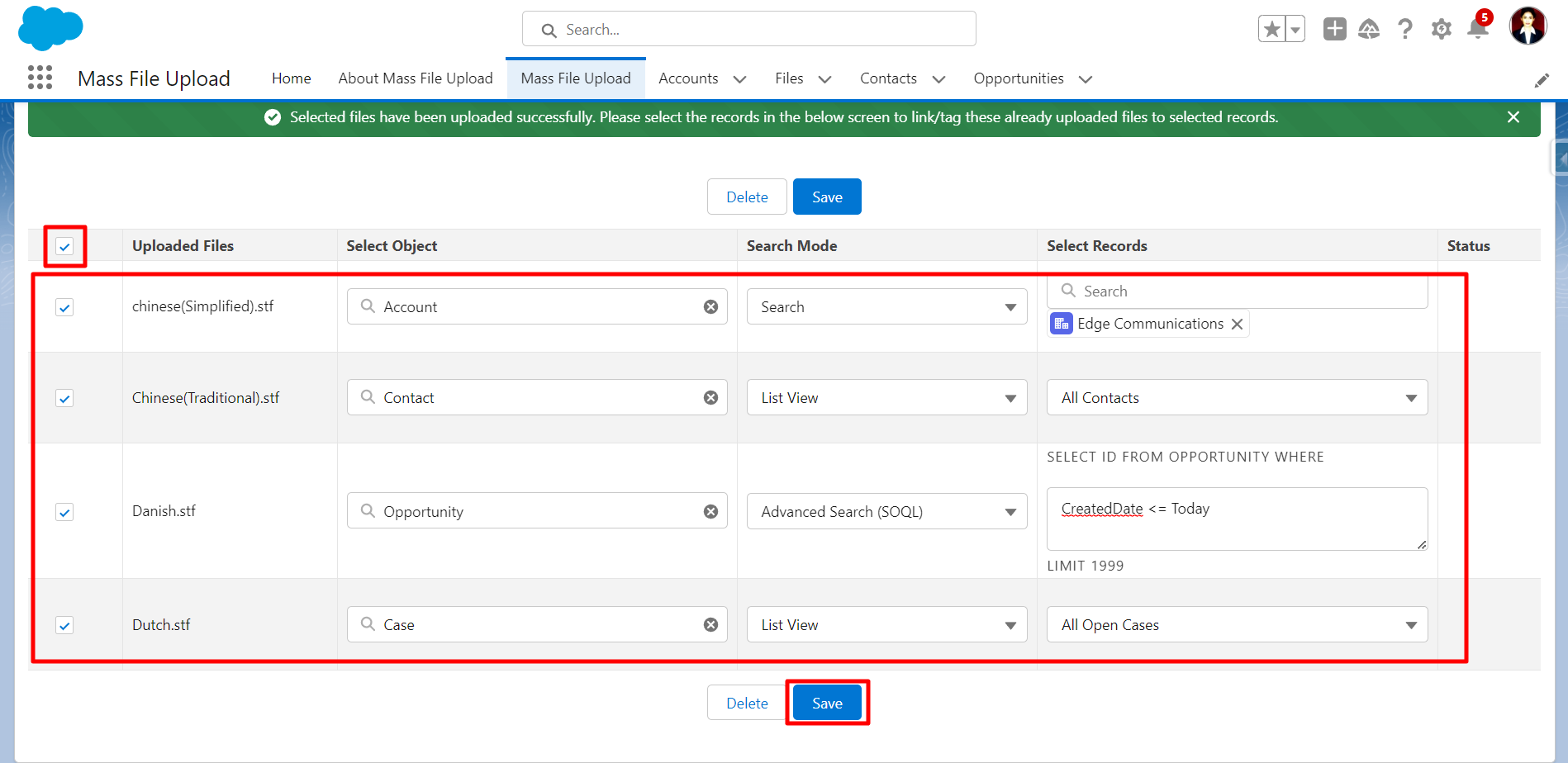
Task: Click the Chinese(Traditional).stf file name
Action: pos(206,398)
